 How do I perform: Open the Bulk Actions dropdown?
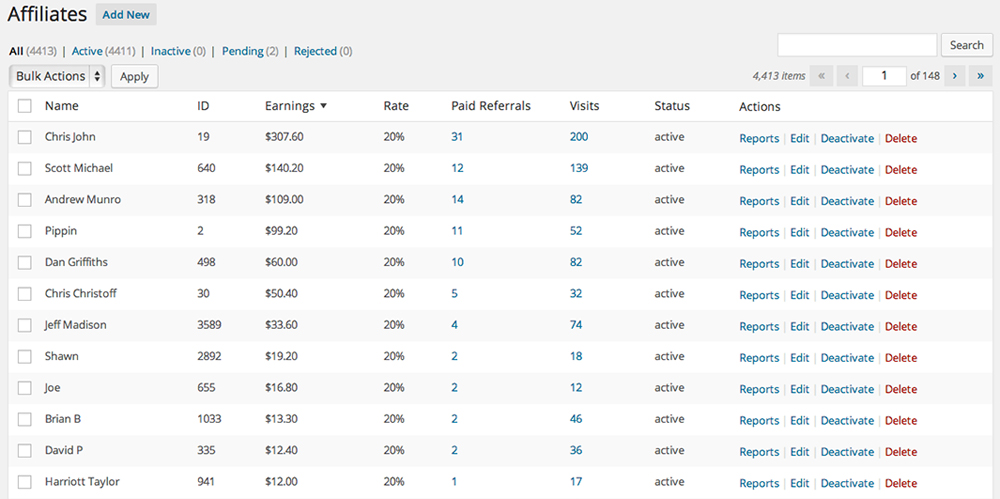pos(57,76)
